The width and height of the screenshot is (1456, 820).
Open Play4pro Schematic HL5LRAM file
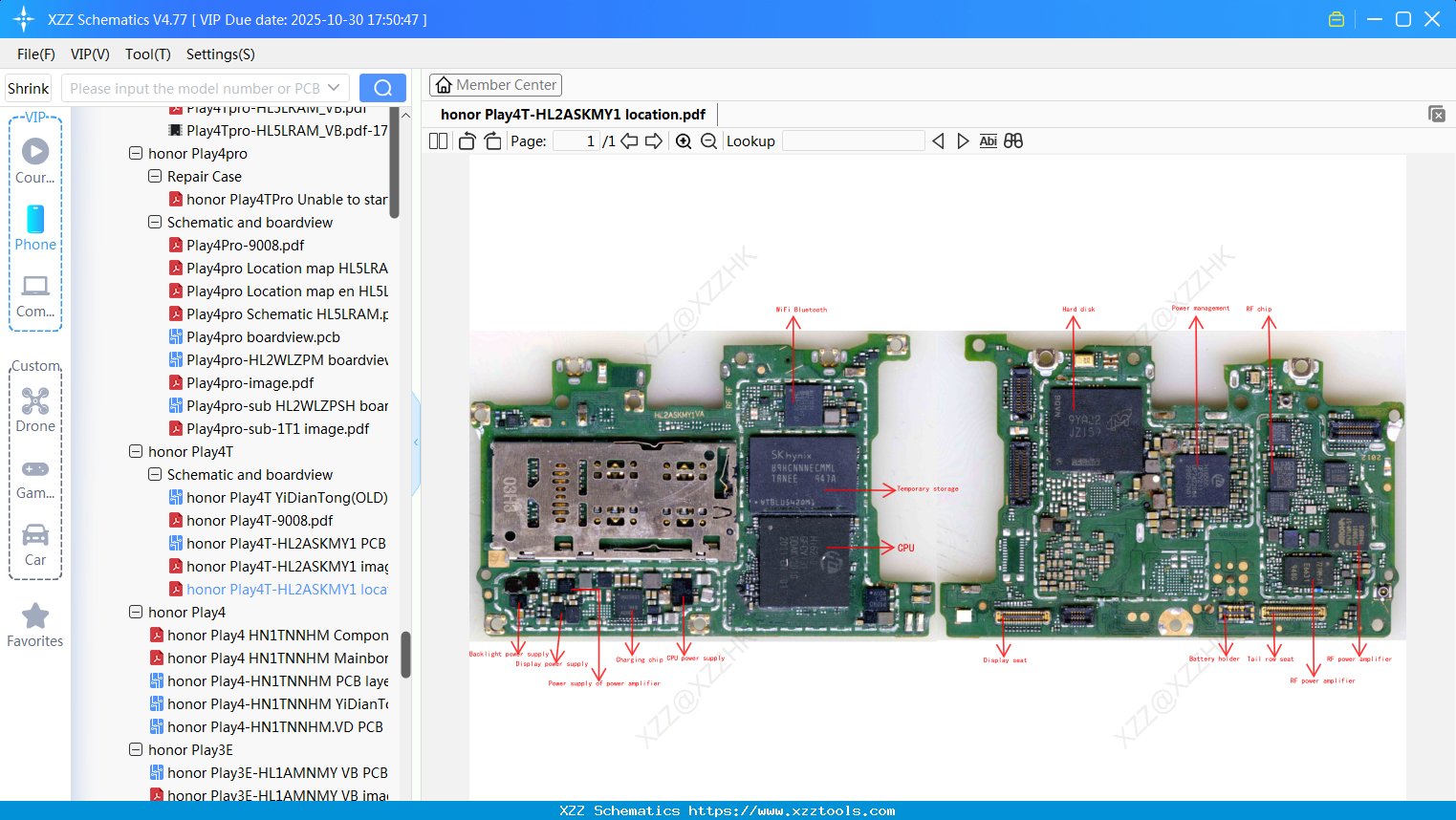(x=278, y=313)
